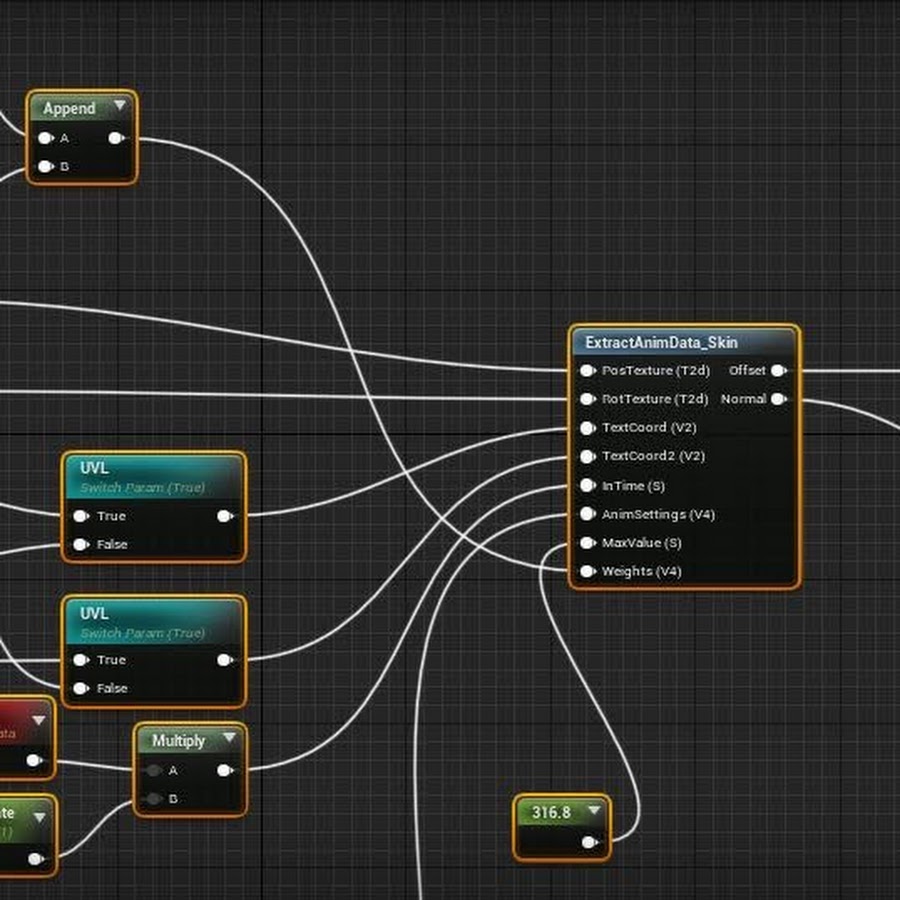Viewport: 900px width, 900px height.
Task: Expand the 316.8 constant node arrow
Action: pos(595,811)
